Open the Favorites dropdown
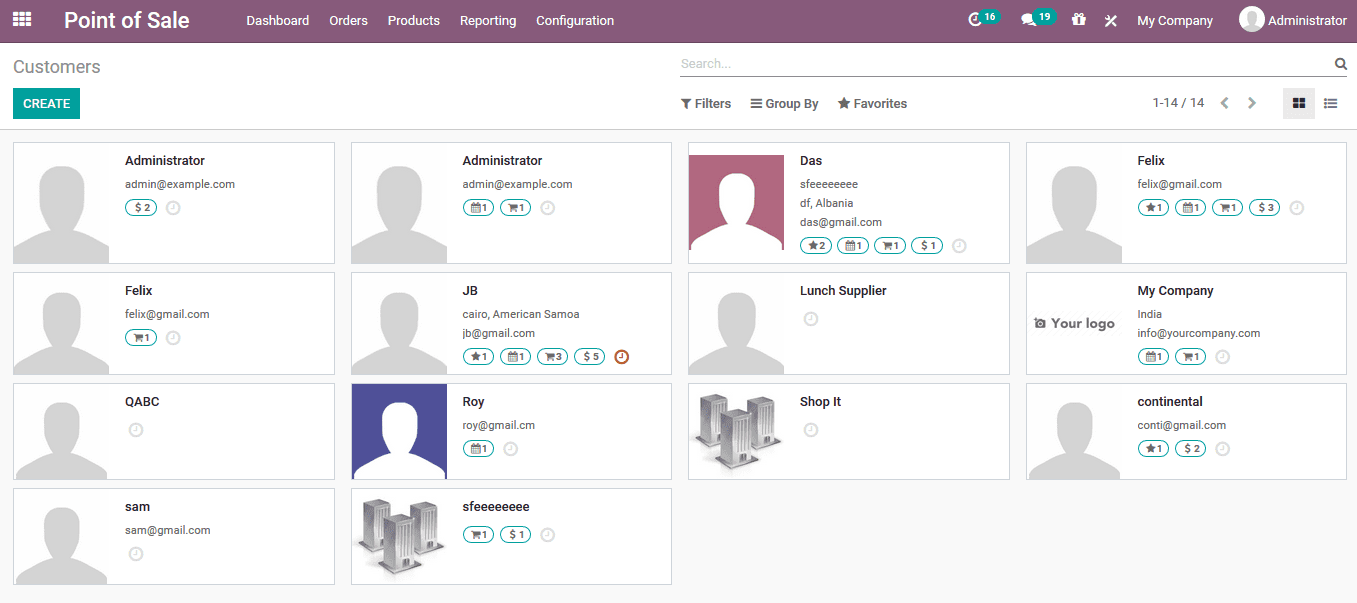This screenshot has height=603, width=1357. (871, 102)
